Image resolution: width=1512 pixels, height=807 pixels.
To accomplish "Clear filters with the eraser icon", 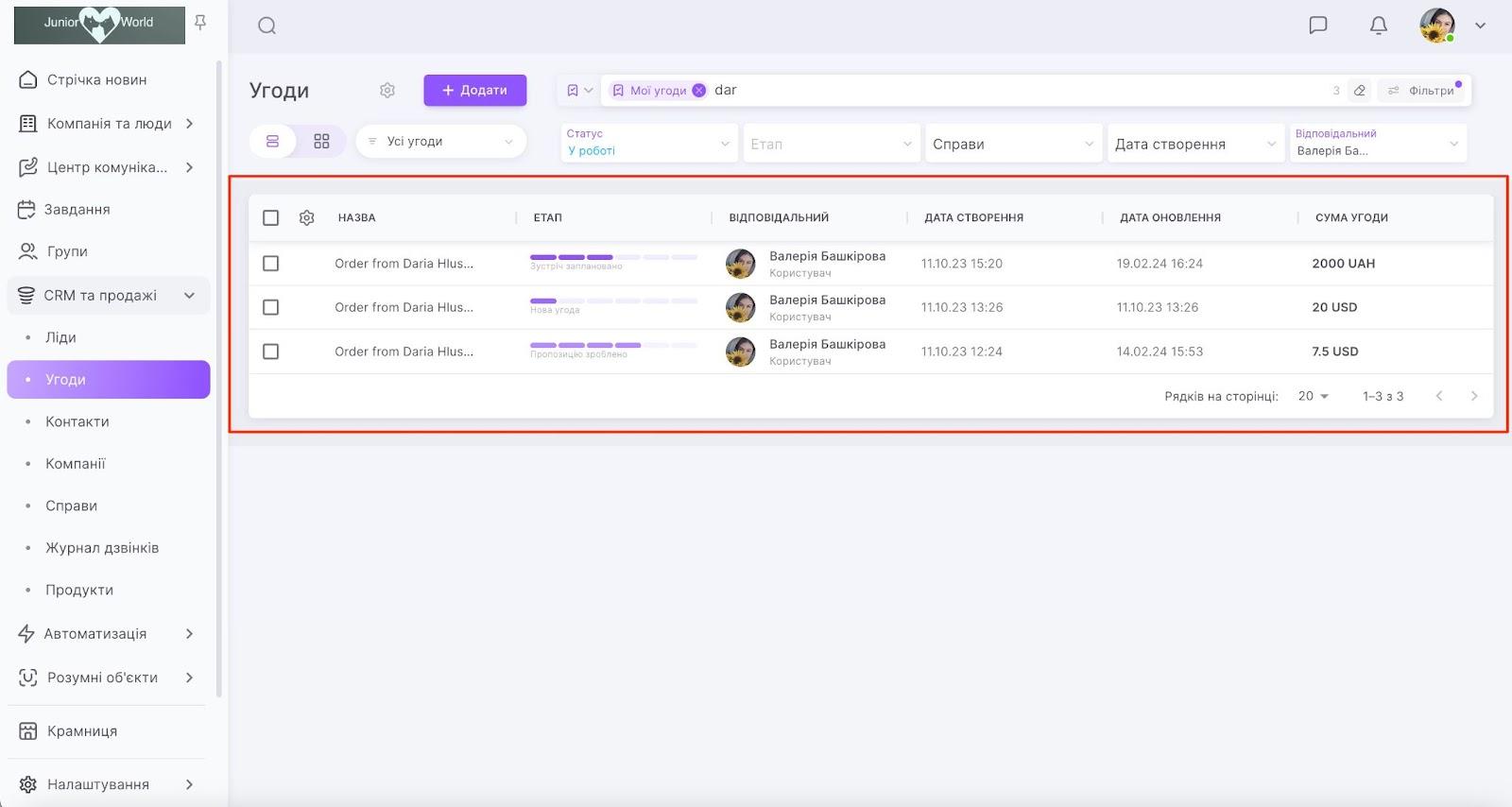I will 1359,91.
